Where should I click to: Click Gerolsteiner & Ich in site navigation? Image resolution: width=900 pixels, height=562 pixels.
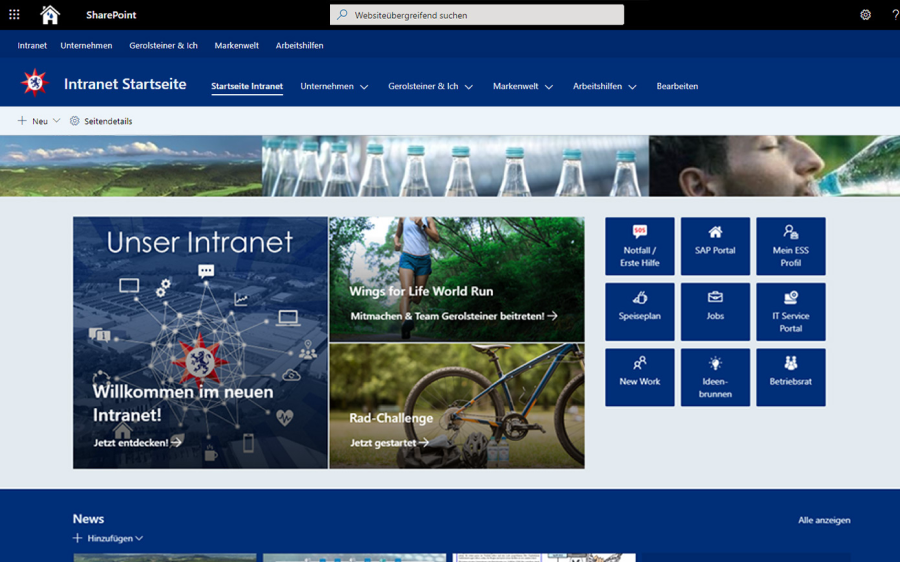coord(423,86)
